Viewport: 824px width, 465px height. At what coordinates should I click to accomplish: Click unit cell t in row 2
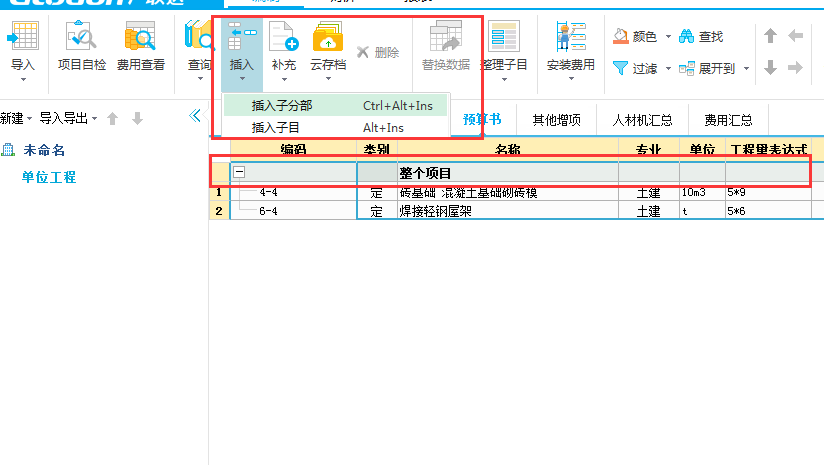[702, 211]
